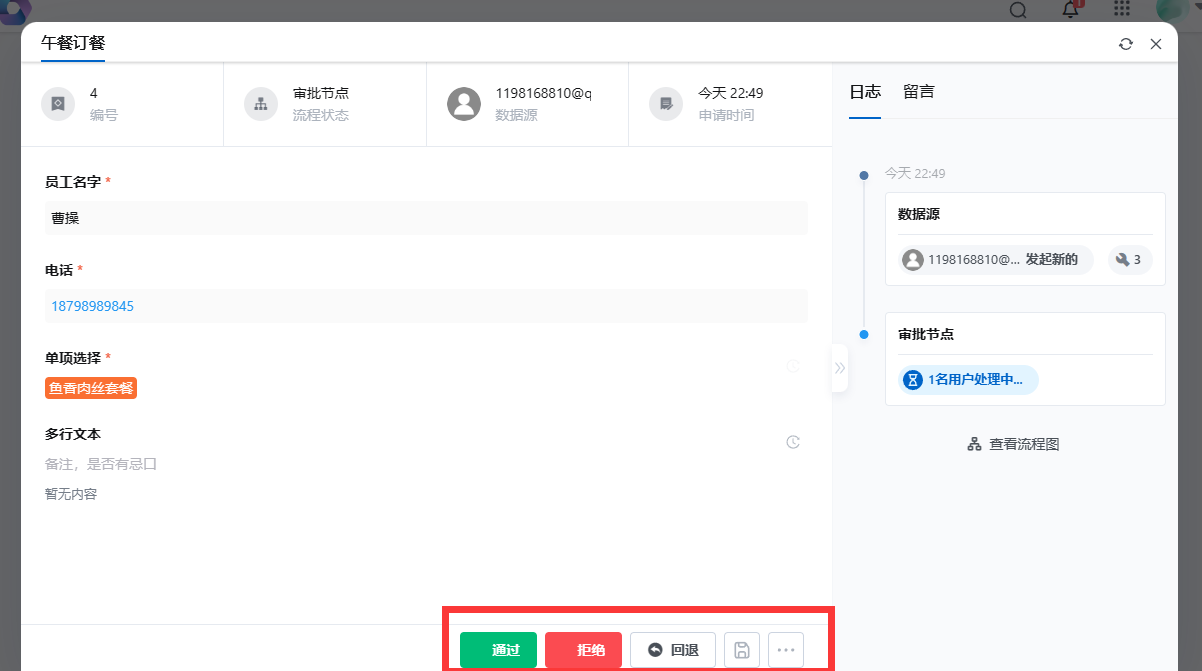Click the history clock icon beside 单项选择
1202x671 pixels.
[x=793, y=366]
